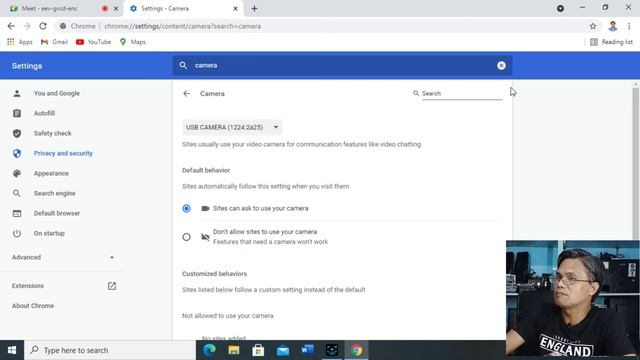Open Word from taskbar

[307, 350]
